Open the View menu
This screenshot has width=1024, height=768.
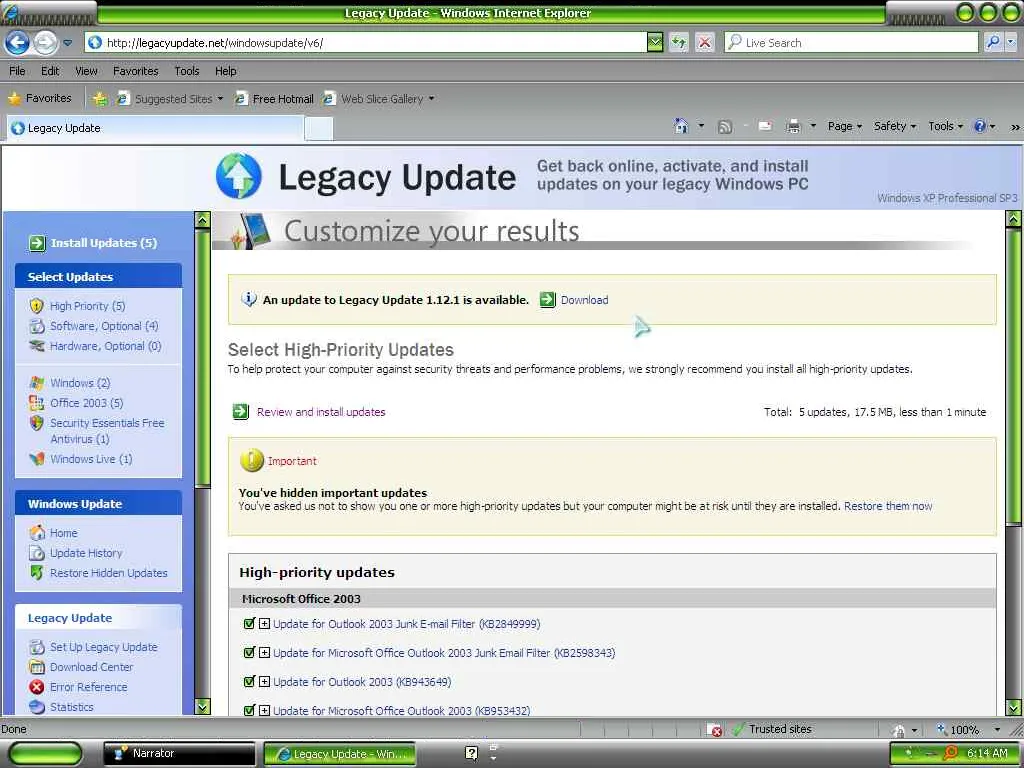(x=86, y=71)
